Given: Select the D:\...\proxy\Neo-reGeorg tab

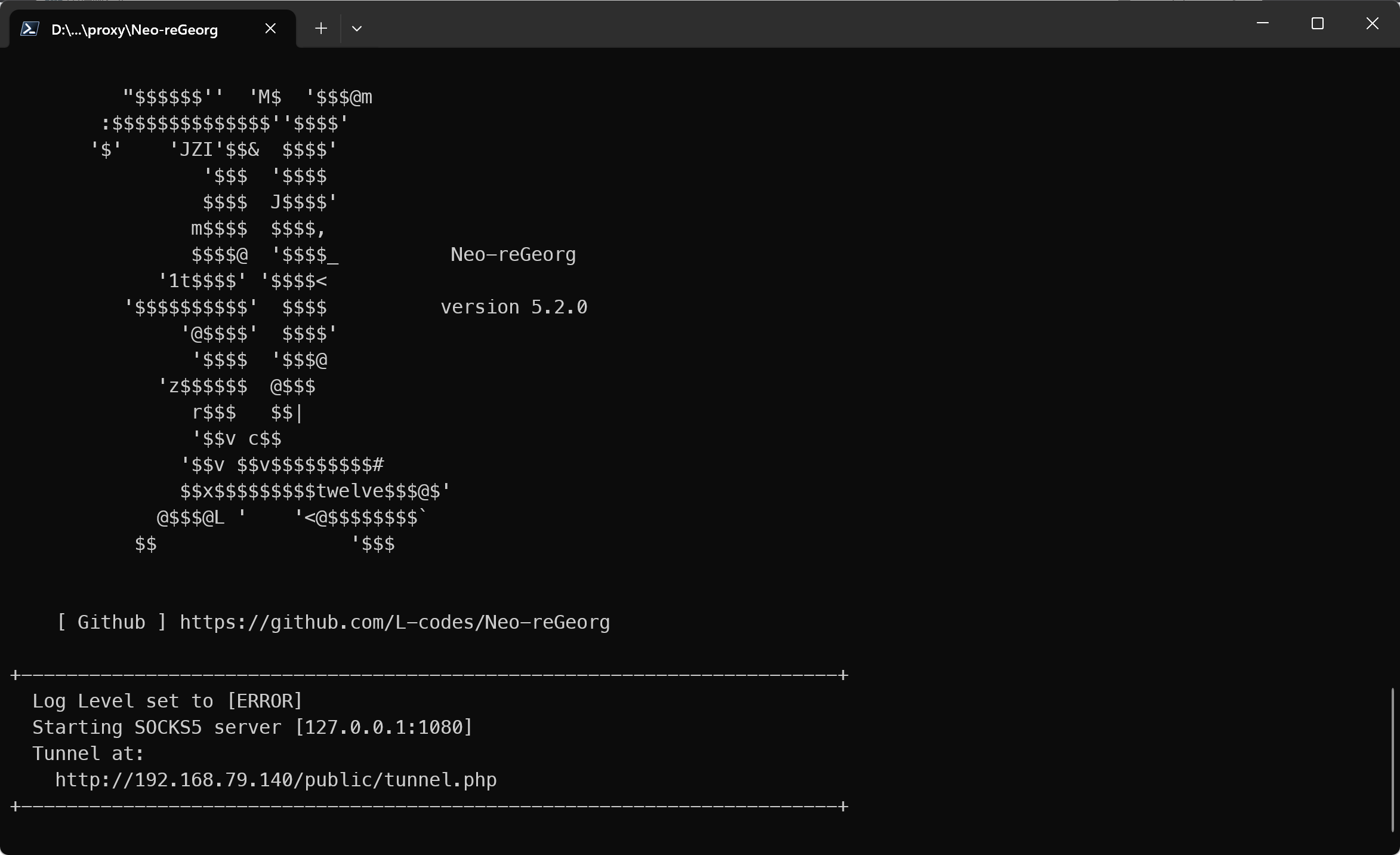Looking at the screenshot, I should [135, 30].
